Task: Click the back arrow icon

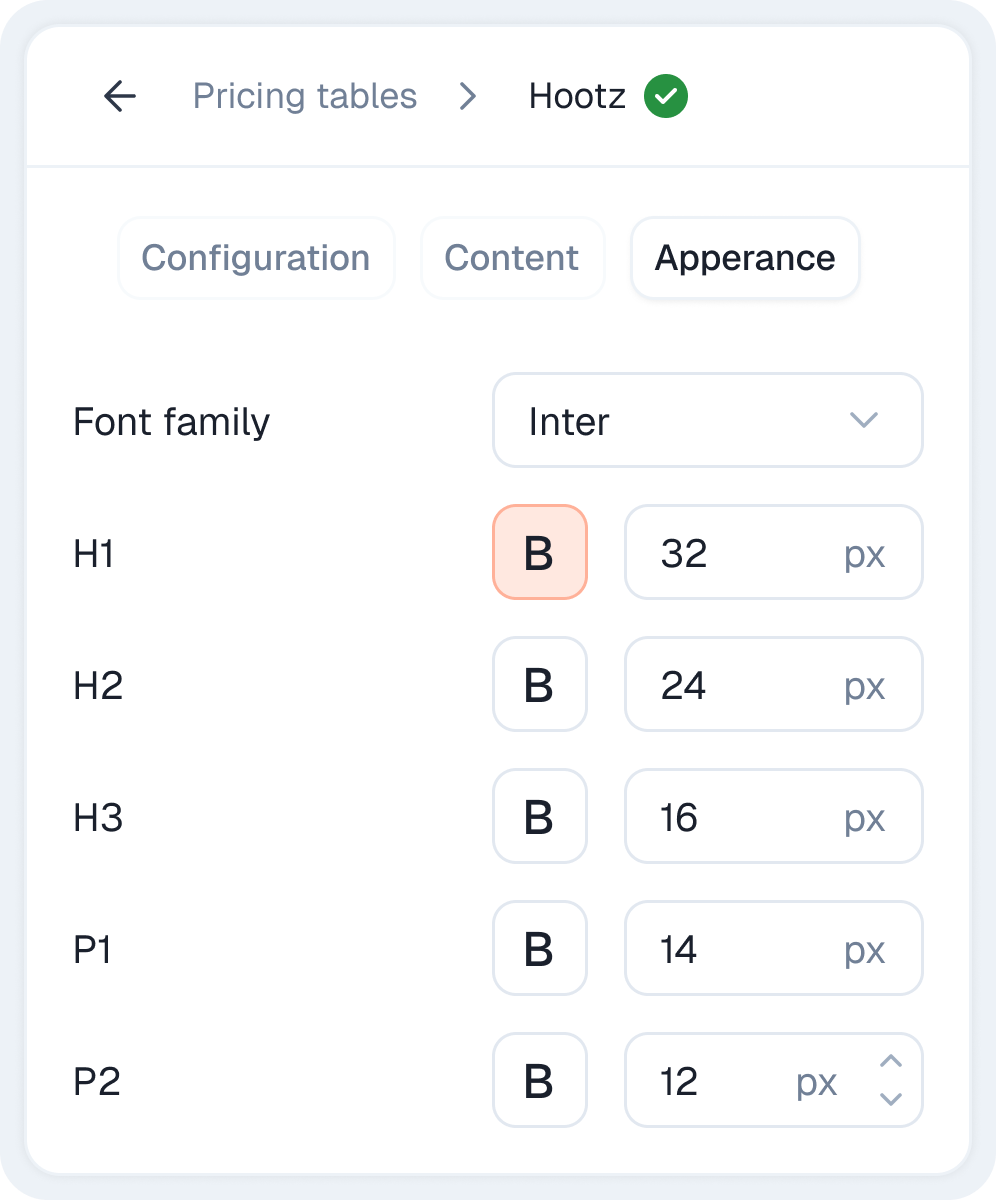Action: click(120, 97)
